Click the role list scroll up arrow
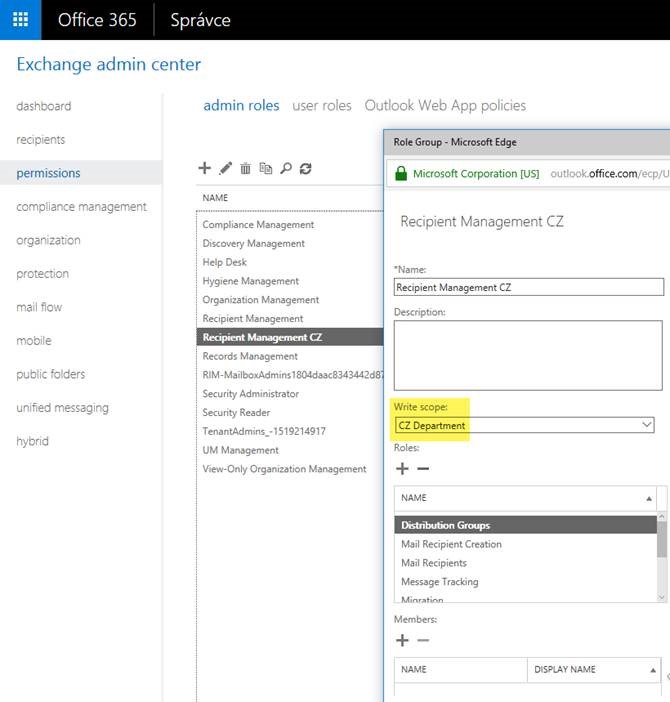 pos(661,517)
